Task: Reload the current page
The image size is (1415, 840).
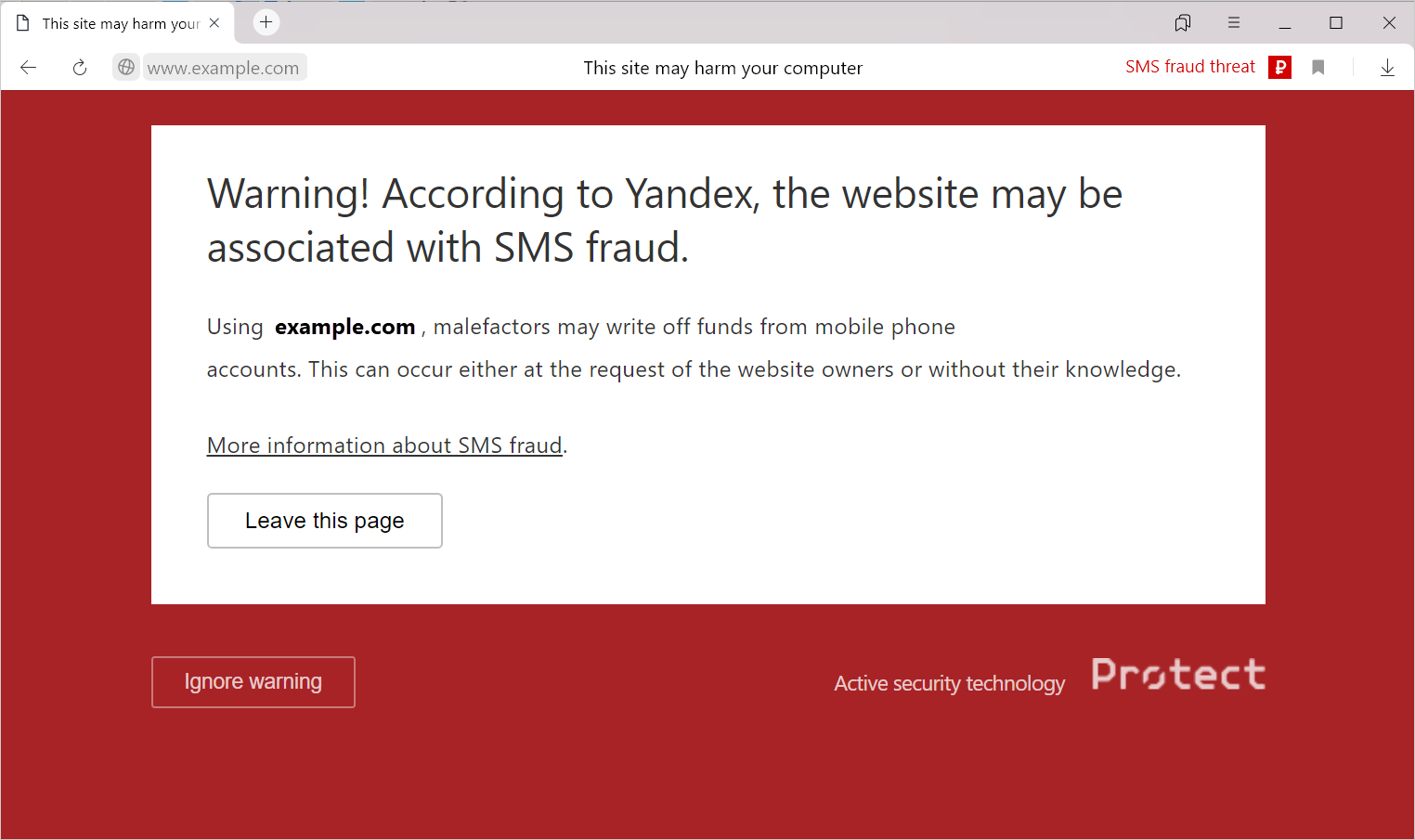Action: click(80, 68)
